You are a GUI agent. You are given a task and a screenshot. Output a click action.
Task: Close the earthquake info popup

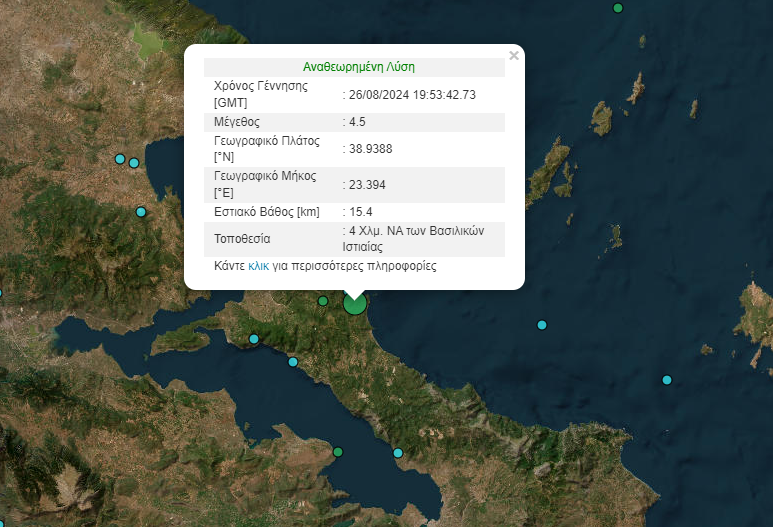(514, 56)
